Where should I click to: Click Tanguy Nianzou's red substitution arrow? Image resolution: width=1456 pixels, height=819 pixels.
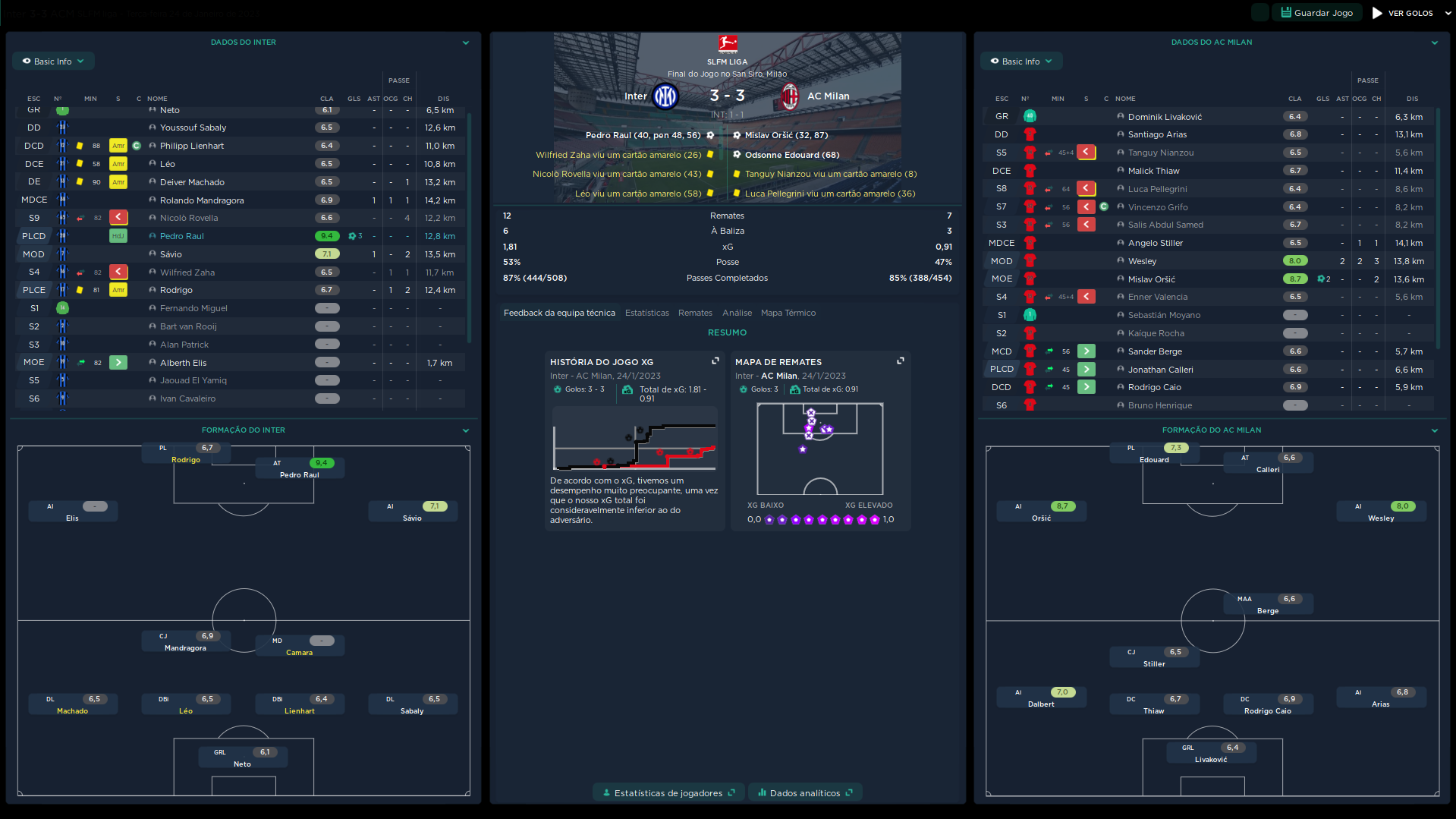click(1086, 153)
